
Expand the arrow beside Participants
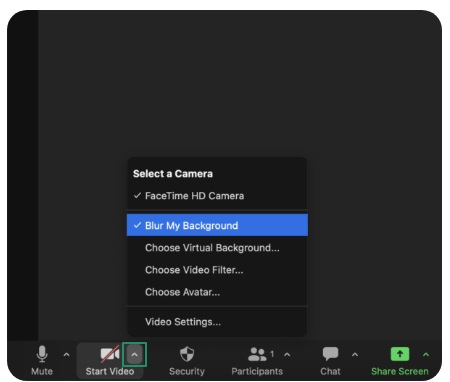pos(287,355)
